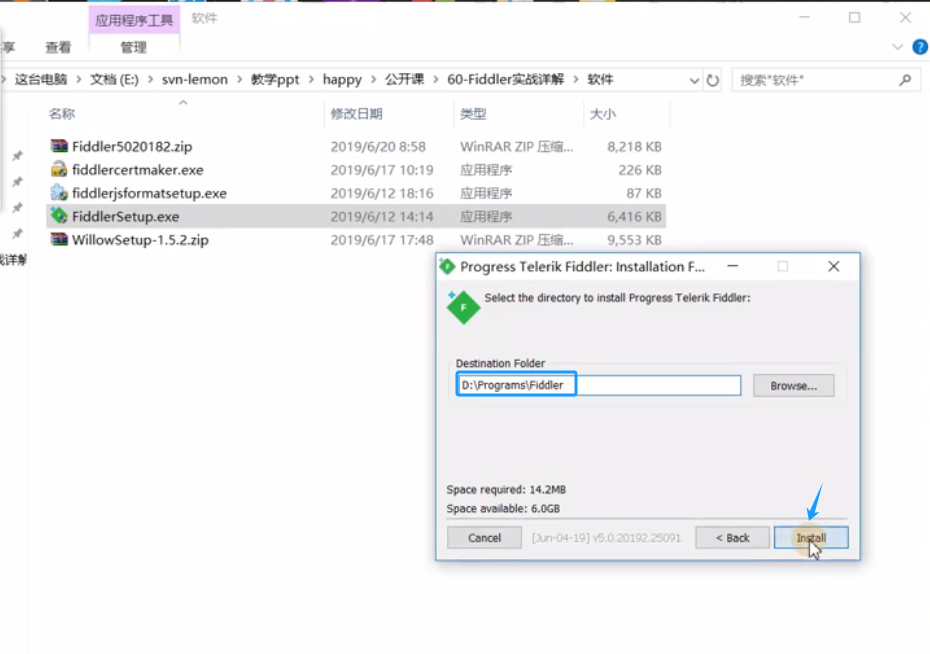Minimize the Fiddler installer window
This screenshot has height=654, width=930.
[x=732, y=266]
